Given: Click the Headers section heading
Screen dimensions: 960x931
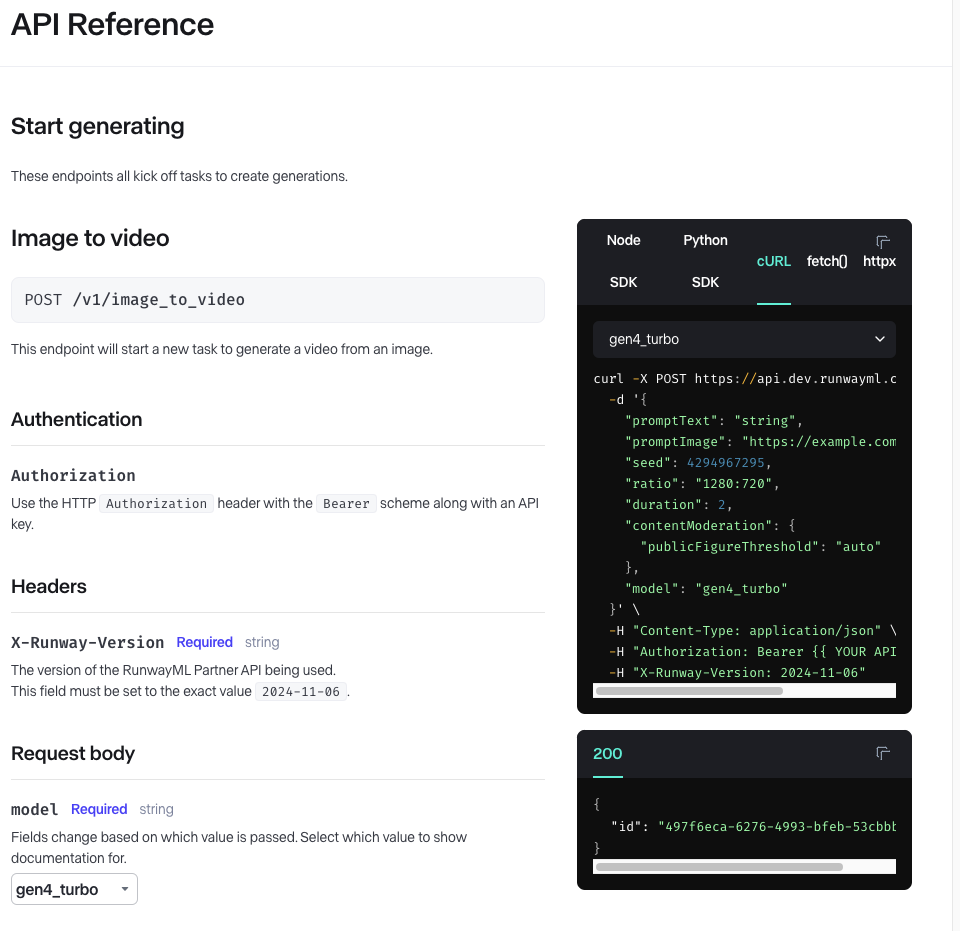Looking at the screenshot, I should click(x=49, y=586).
